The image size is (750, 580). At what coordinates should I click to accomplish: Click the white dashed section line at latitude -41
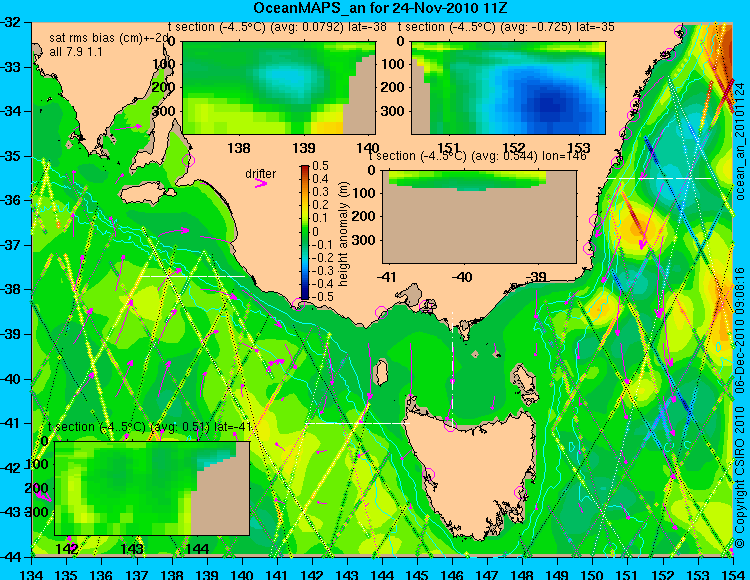pyautogui.click(x=357, y=423)
